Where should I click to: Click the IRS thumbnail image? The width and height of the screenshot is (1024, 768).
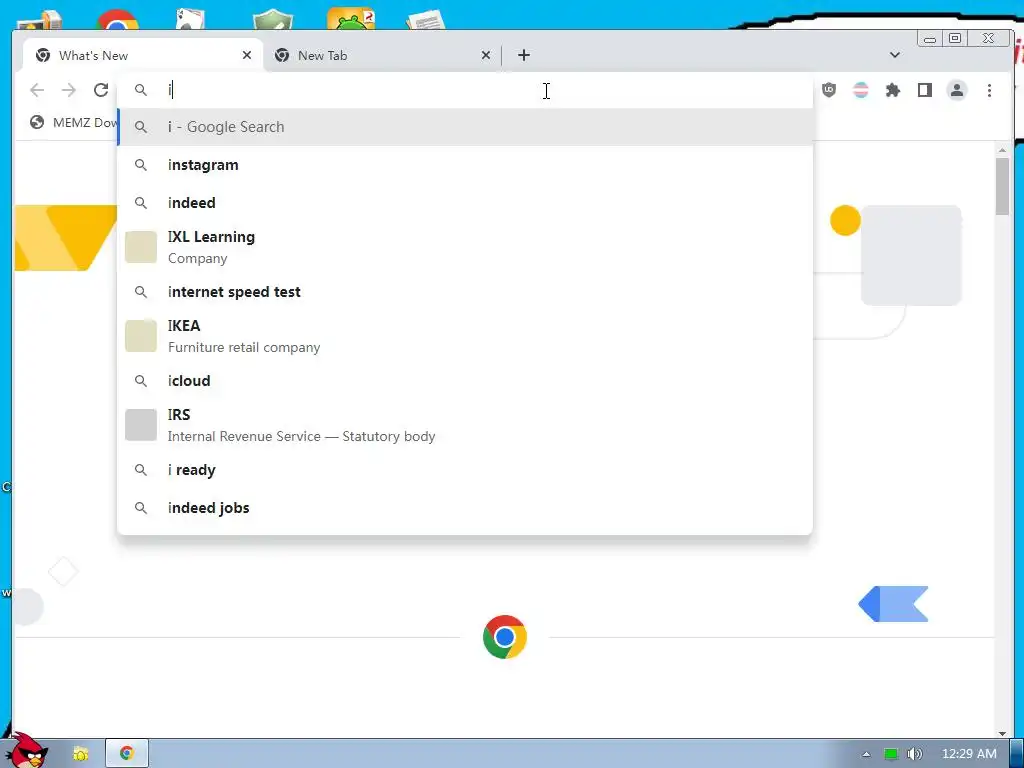[141, 425]
